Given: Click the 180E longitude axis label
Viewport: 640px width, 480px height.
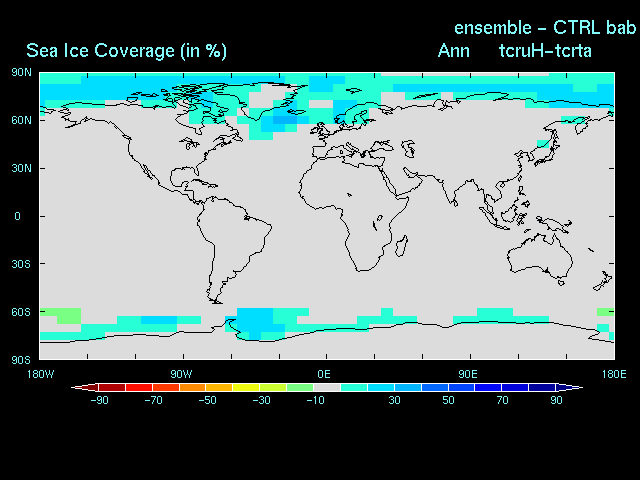Looking at the screenshot, I should click(x=613, y=373).
